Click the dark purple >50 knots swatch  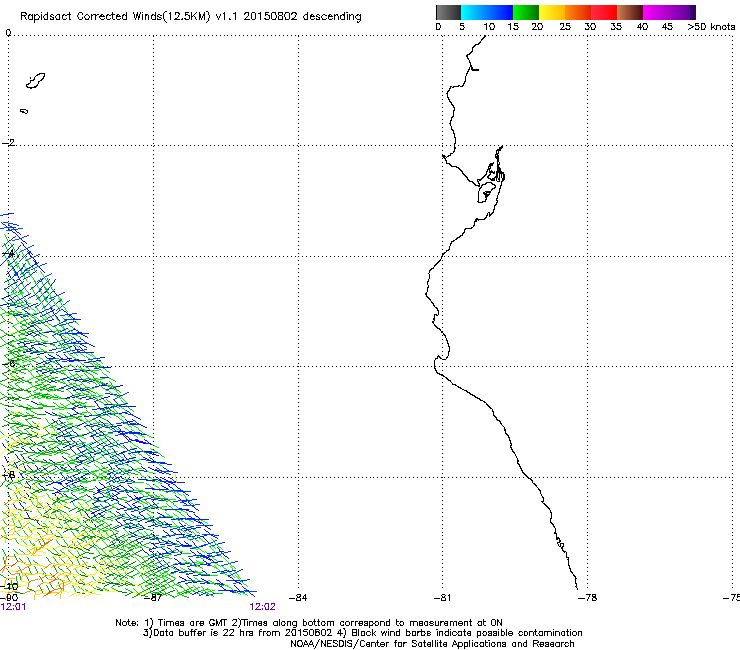coord(693,12)
